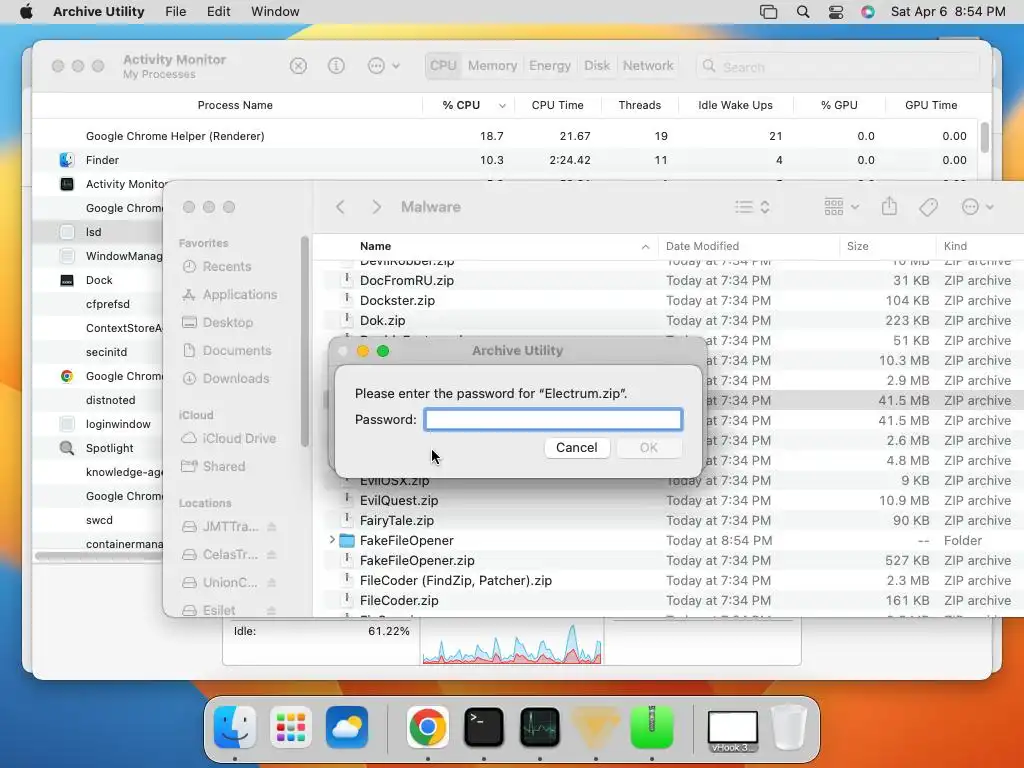Open Finder from the Dock
Image resolution: width=1024 pixels, height=768 pixels.
point(234,727)
